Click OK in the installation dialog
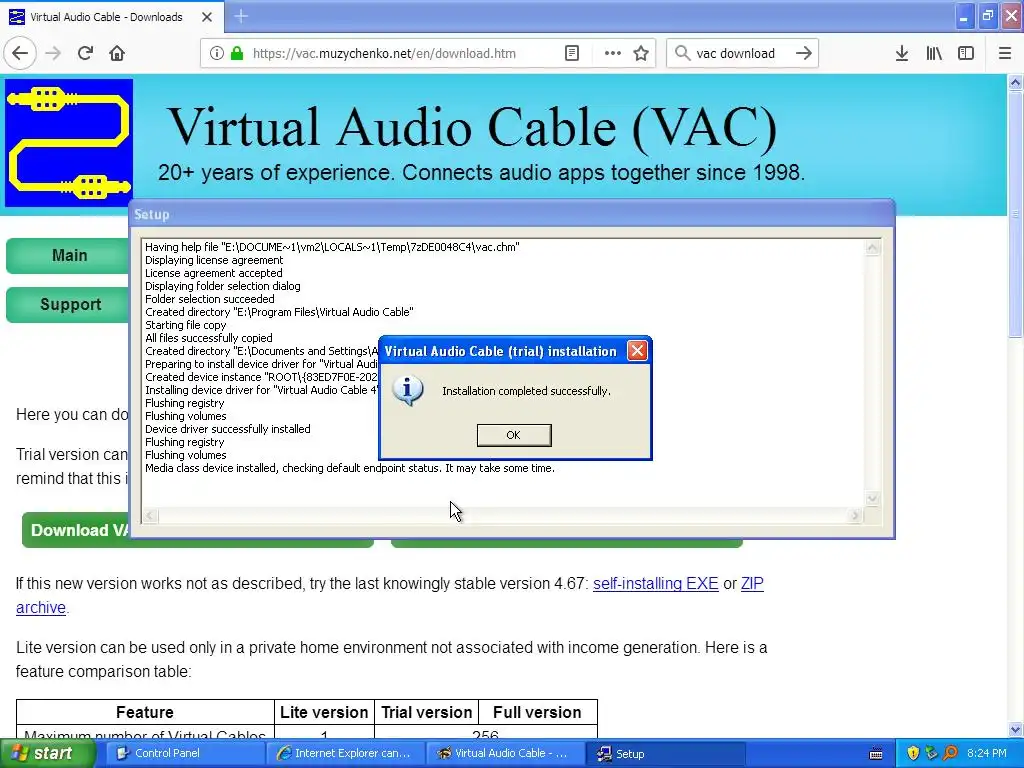The height and width of the screenshot is (768, 1024). [x=514, y=435]
